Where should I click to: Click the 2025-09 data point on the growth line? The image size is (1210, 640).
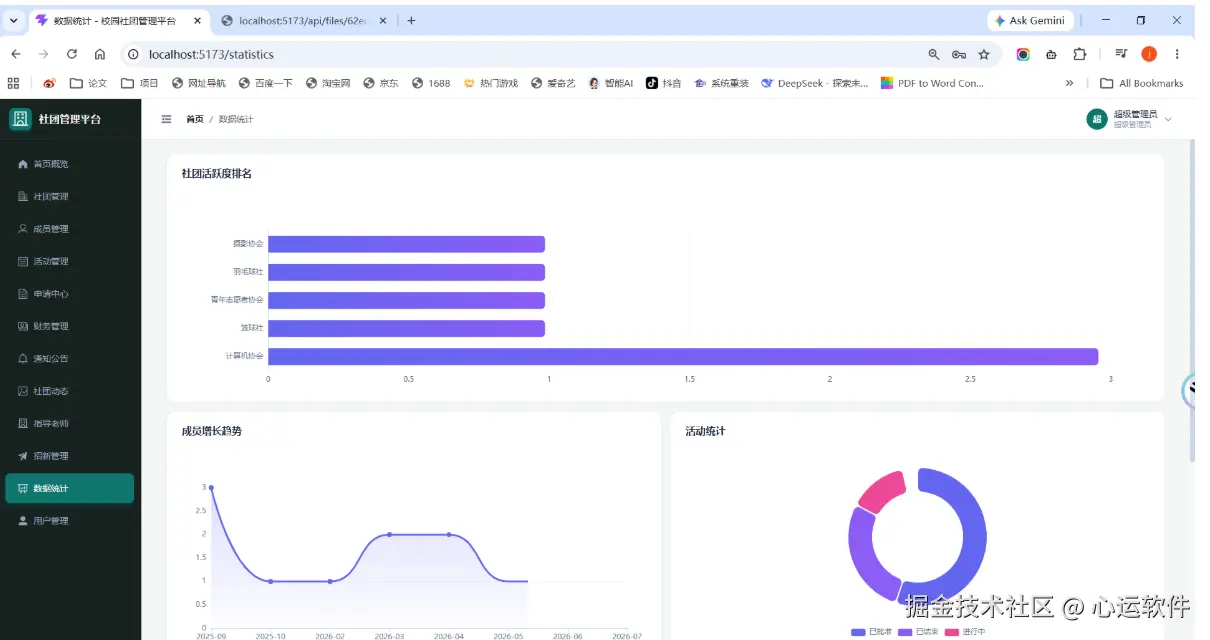coord(211,487)
